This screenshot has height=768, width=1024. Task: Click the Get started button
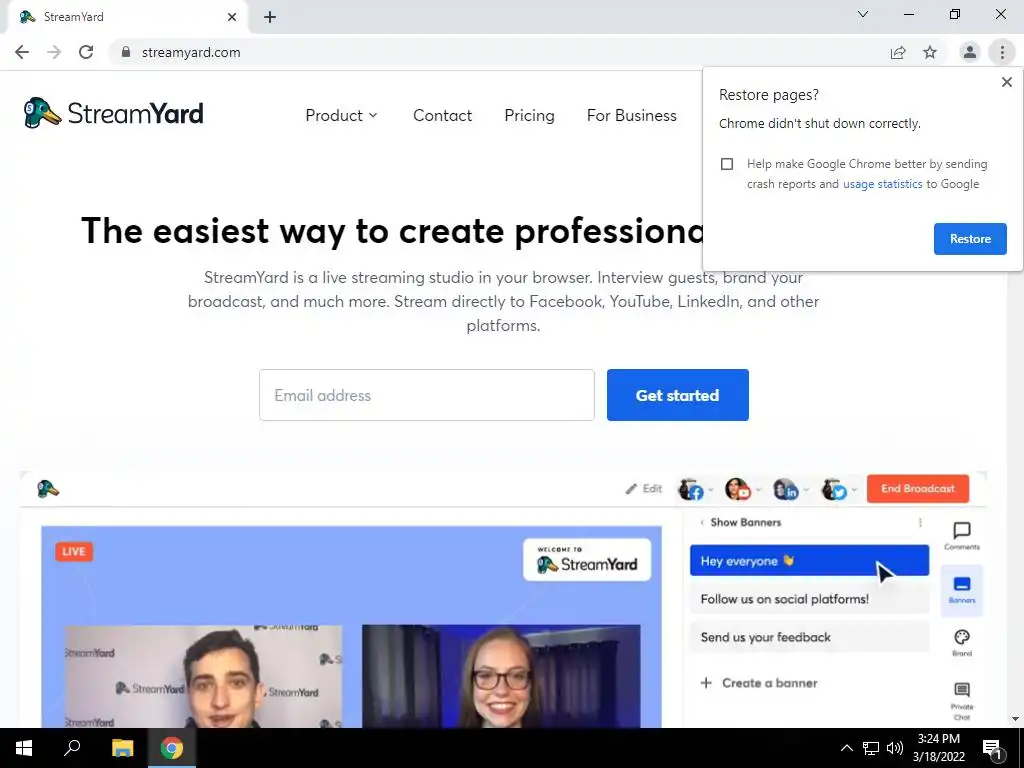[677, 395]
